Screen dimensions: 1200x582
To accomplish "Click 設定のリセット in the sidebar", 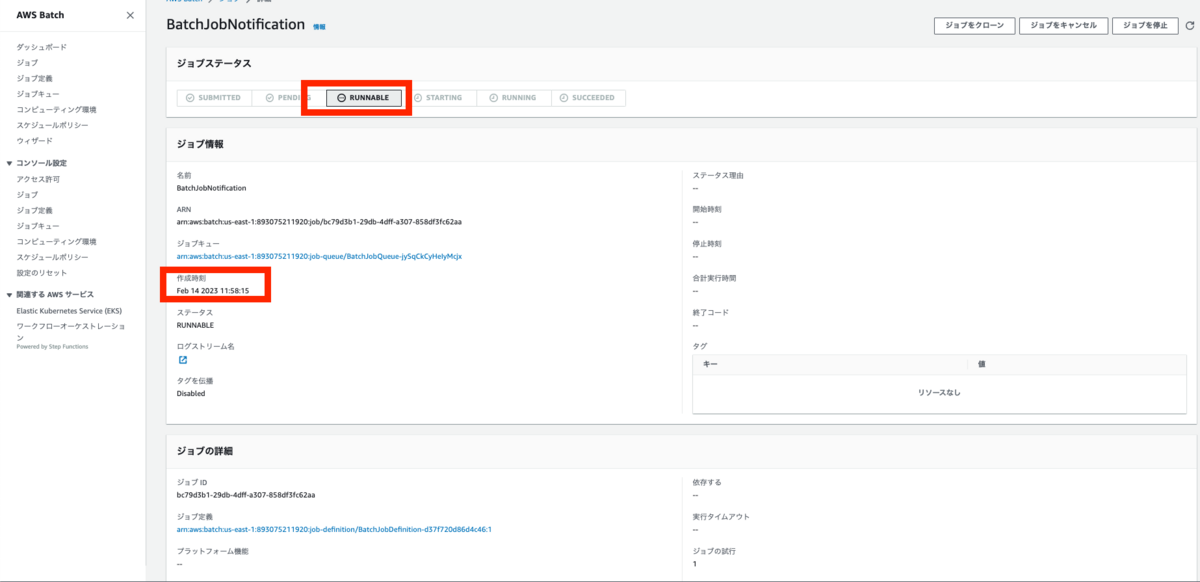I will (x=41, y=273).
